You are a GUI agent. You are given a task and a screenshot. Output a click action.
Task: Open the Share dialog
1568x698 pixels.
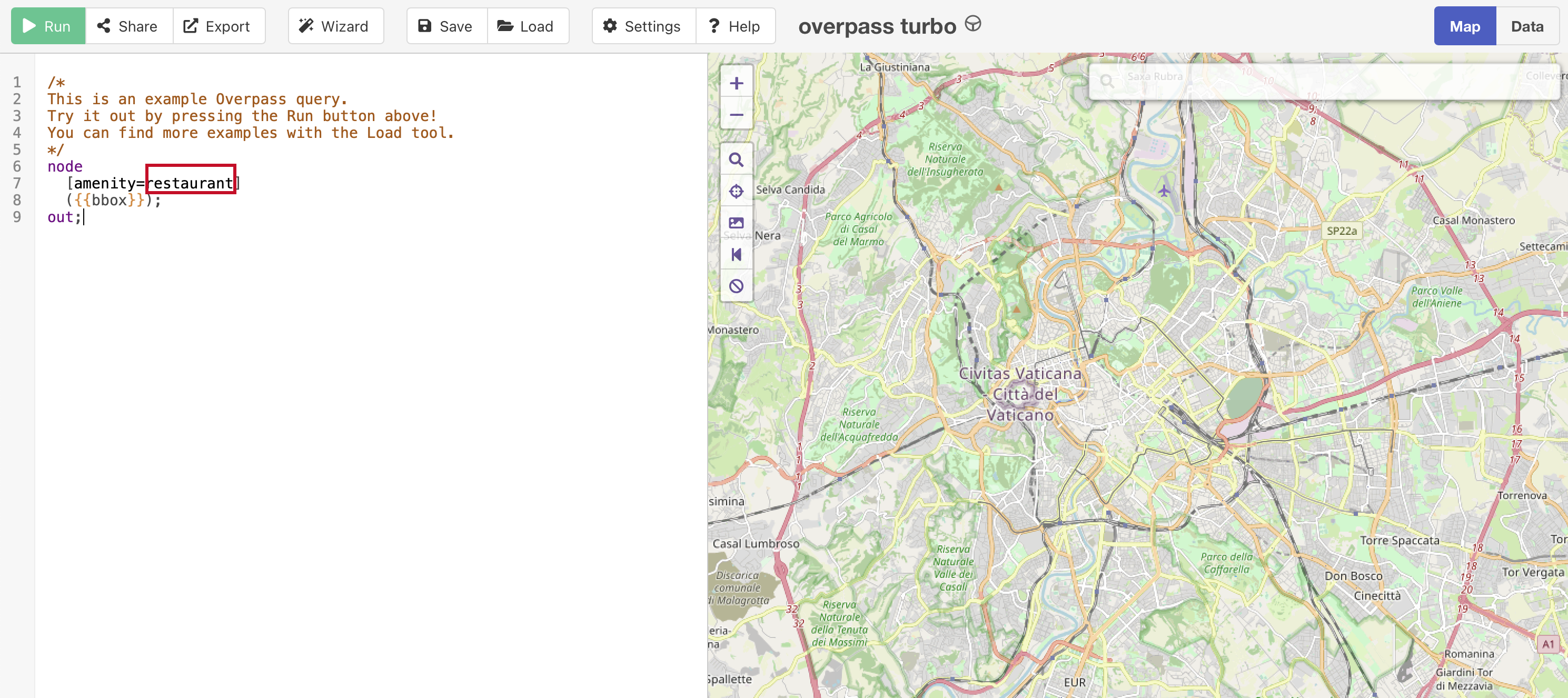point(128,26)
